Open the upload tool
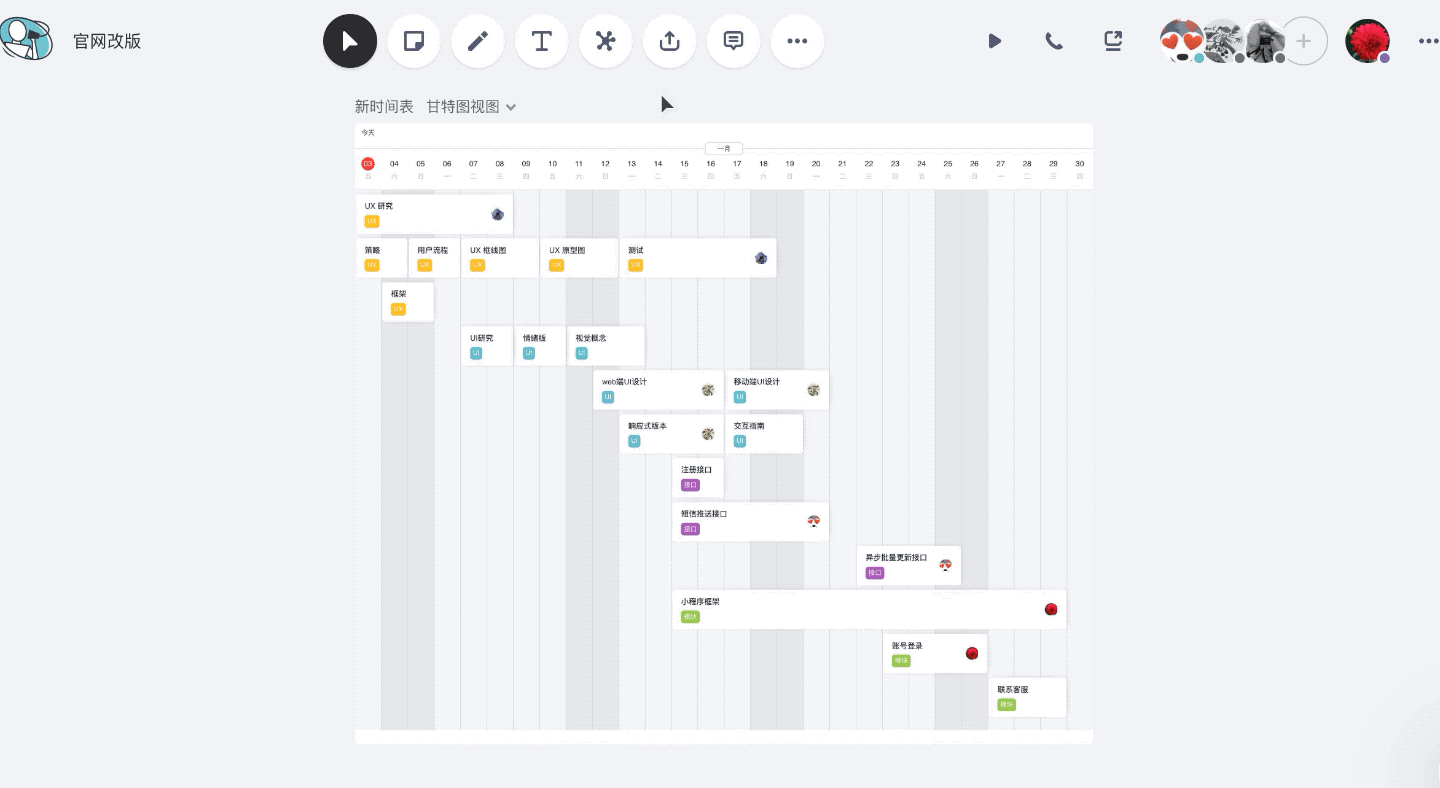Screen dimensions: 1440x788 [x=670, y=41]
